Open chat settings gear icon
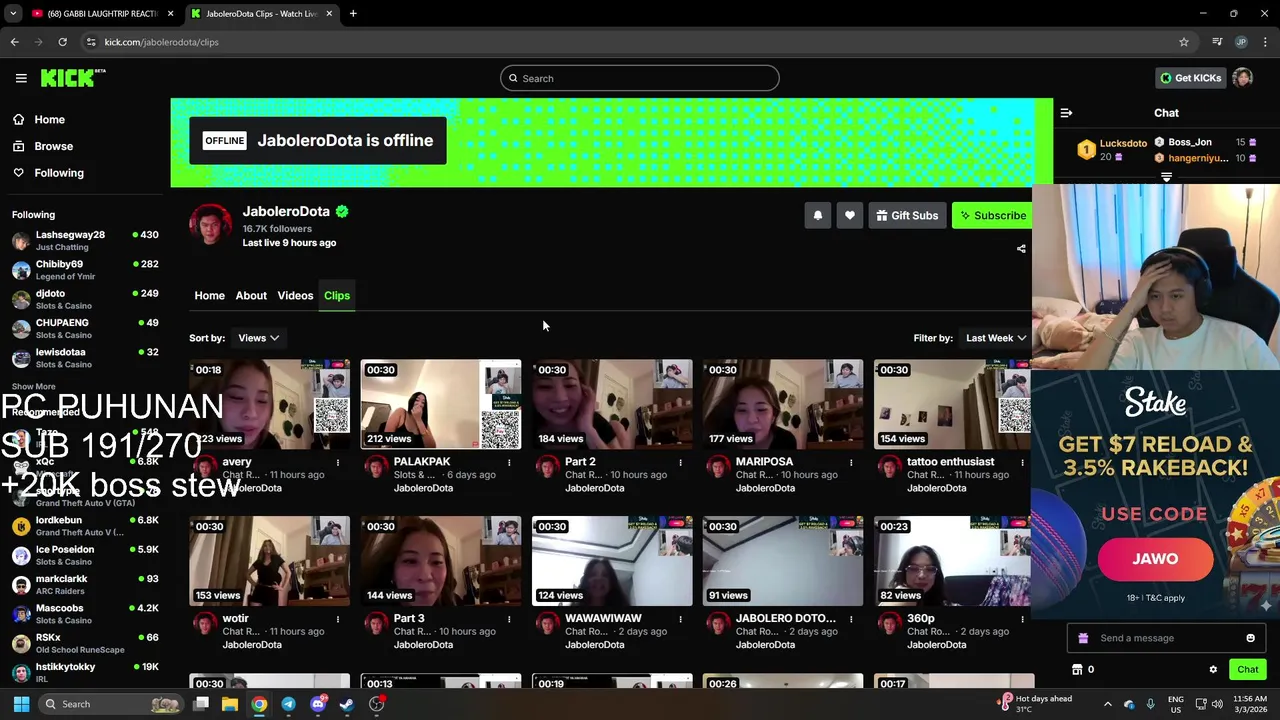 click(1213, 670)
